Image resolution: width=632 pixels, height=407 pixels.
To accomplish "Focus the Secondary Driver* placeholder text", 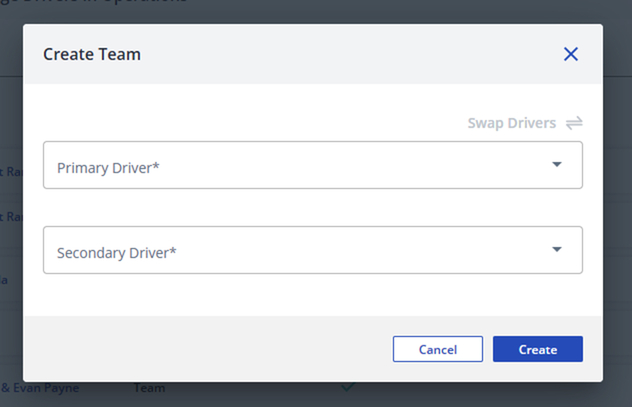I will coord(116,253).
